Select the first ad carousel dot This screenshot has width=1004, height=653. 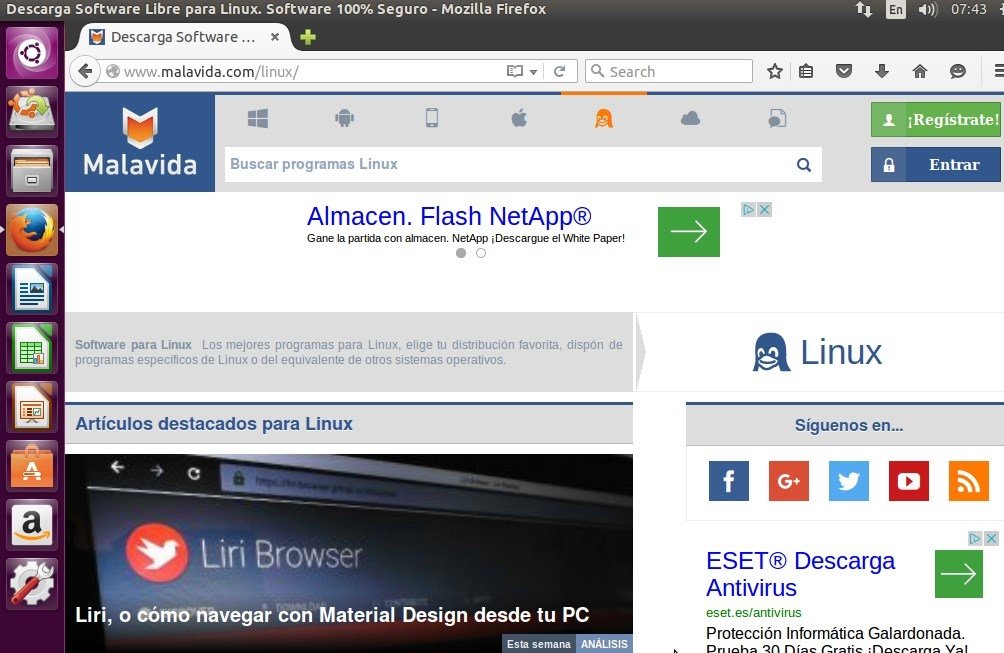coord(461,253)
